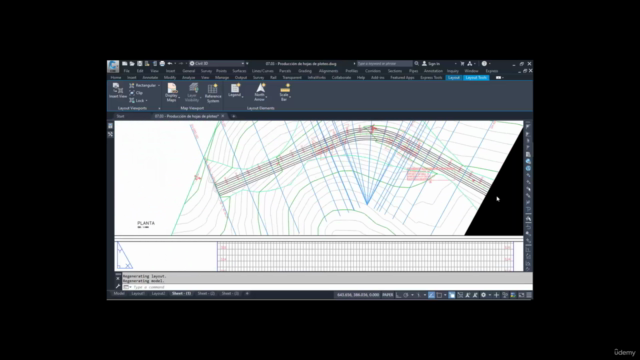
Task: Switch to the Layout Tools ribbon tab
Action: point(476,78)
